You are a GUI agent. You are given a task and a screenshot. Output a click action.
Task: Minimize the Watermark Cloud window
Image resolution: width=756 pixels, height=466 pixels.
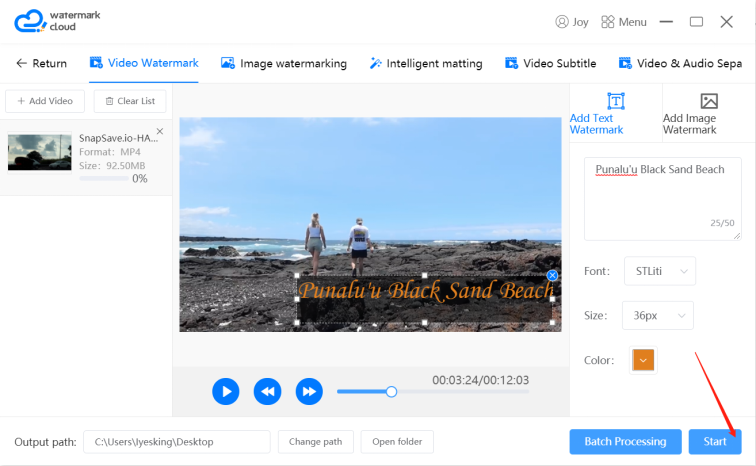pyautogui.click(x=666, y=22)
